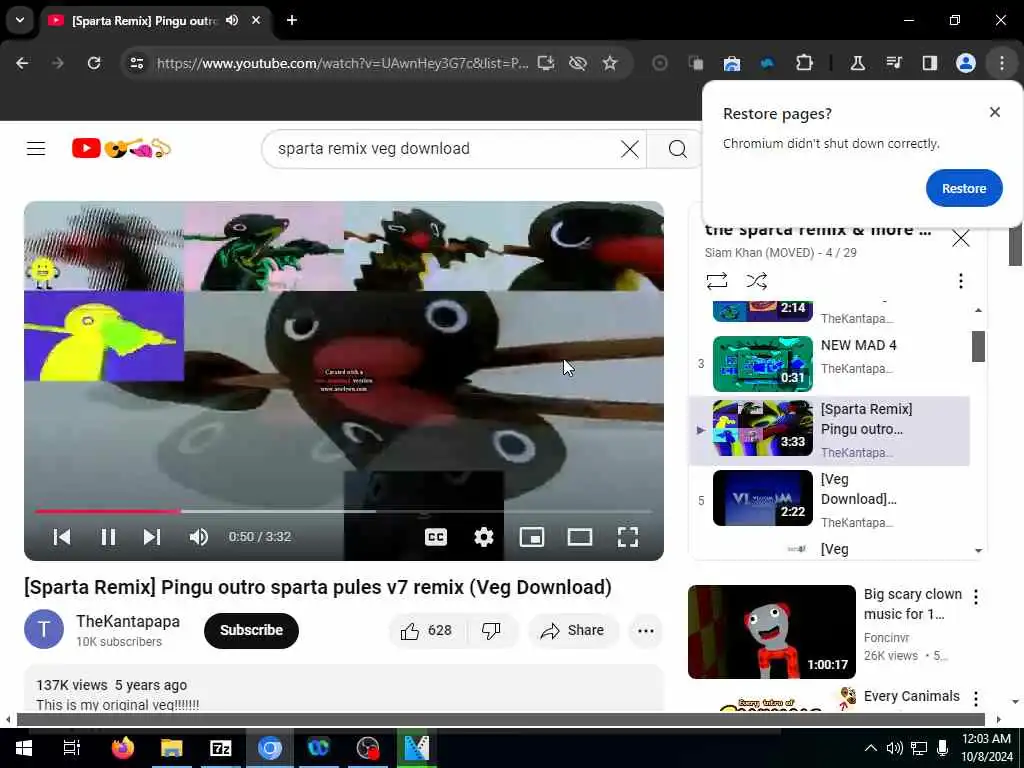
Task: Open options for Every Canimals video
Action: tap(976, 698)
